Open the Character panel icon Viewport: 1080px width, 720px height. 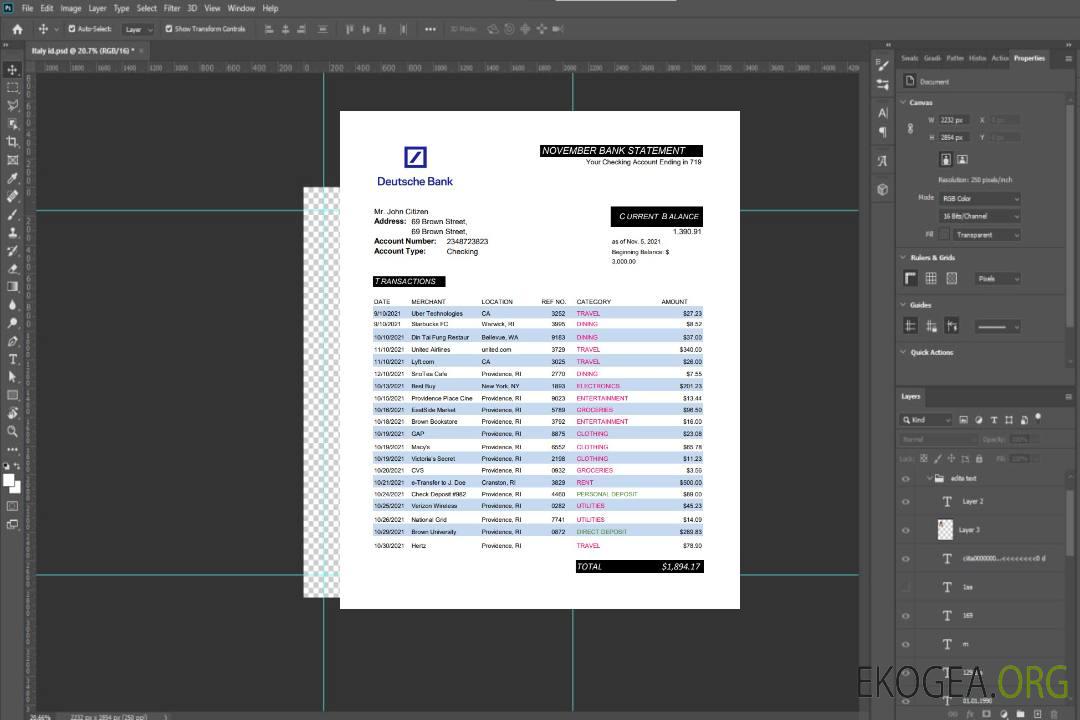pos(883,113)
